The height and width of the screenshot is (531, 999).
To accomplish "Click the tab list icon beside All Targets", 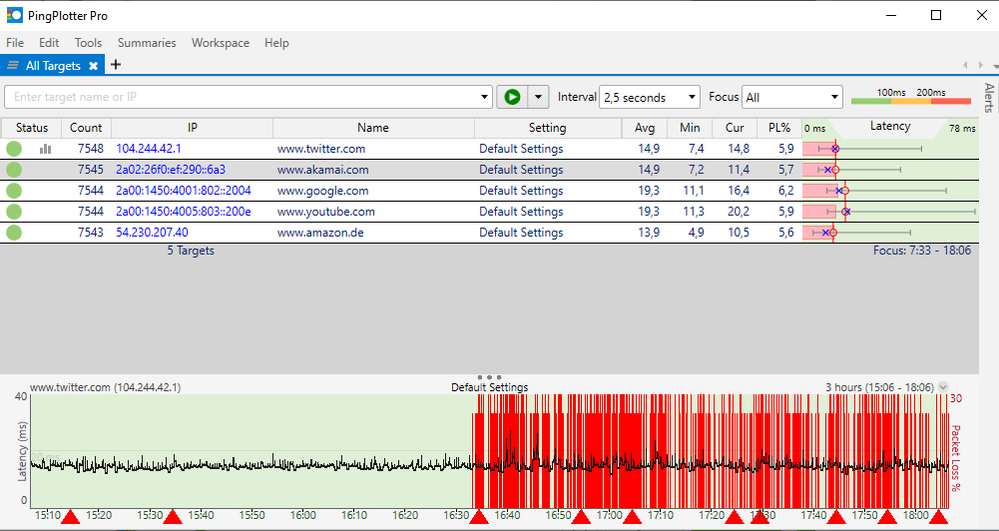I will [13, 66].
